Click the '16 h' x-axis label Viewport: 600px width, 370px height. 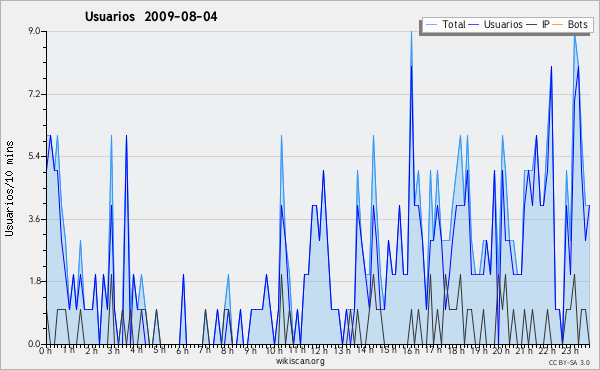click(x=411, y=351)
